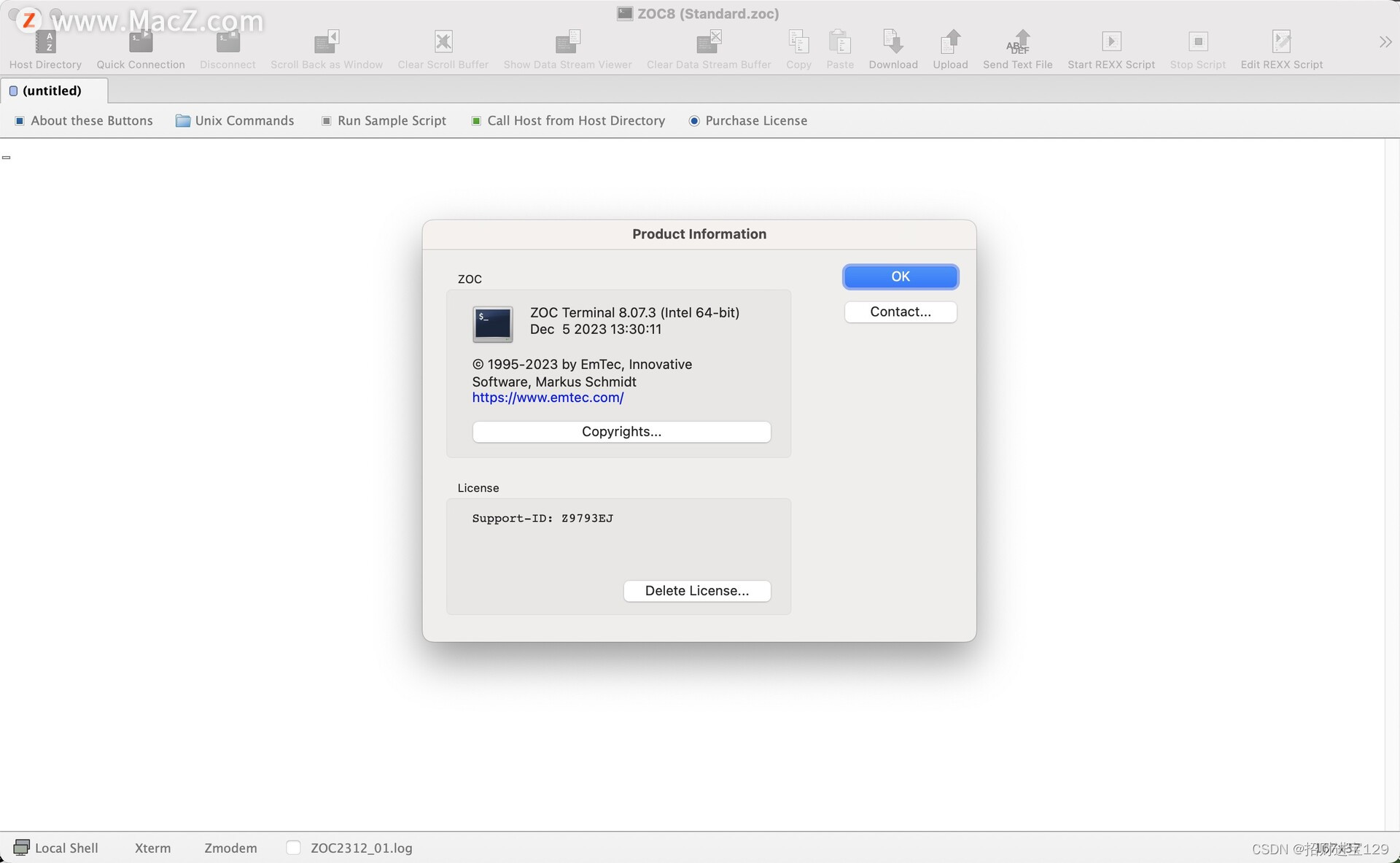Click the vertical scrollbar of terminal

[x=1392, y=484]
